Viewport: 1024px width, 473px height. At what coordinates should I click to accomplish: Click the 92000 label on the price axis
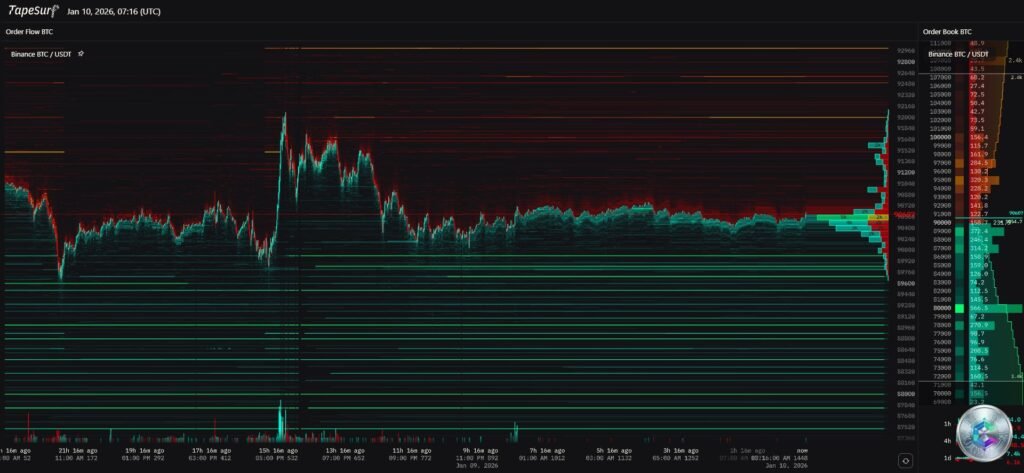905,117
